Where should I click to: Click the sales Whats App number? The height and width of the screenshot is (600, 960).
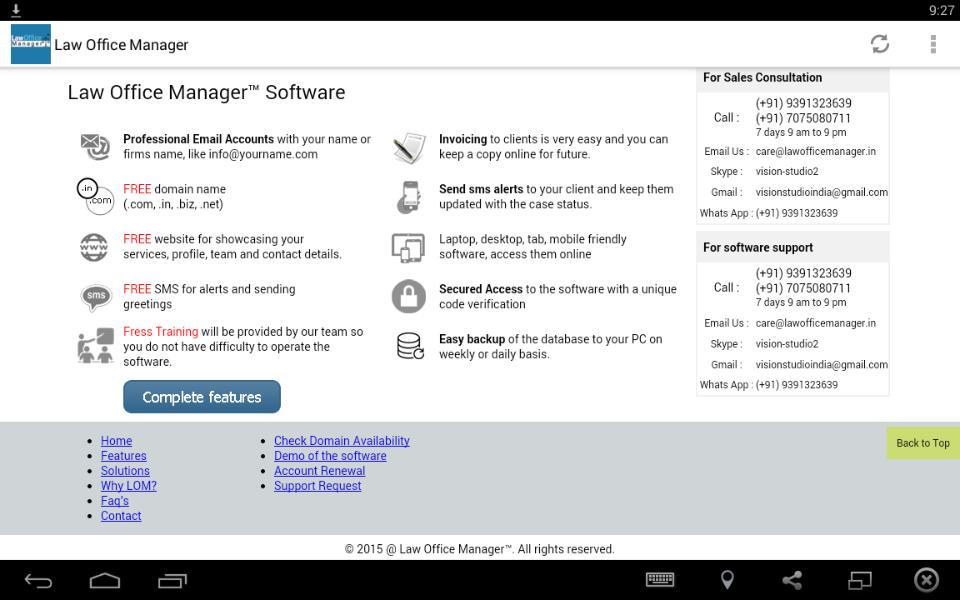pyautogui.click(x=797, y=213)
